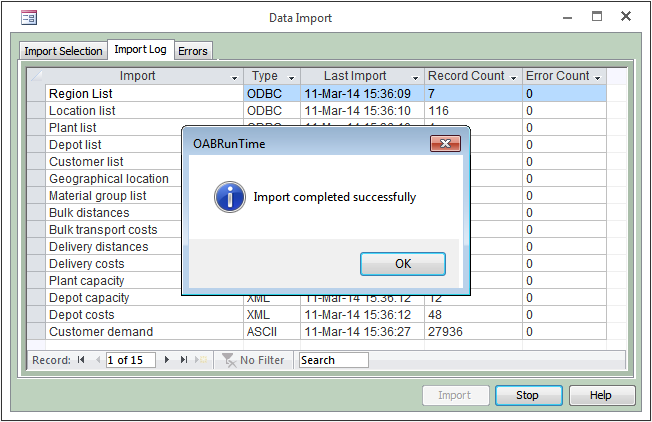The width and height of the screenshot is (652, 422).
Task: Click the 27936 record count cell
Action: (x=473, y=331)
